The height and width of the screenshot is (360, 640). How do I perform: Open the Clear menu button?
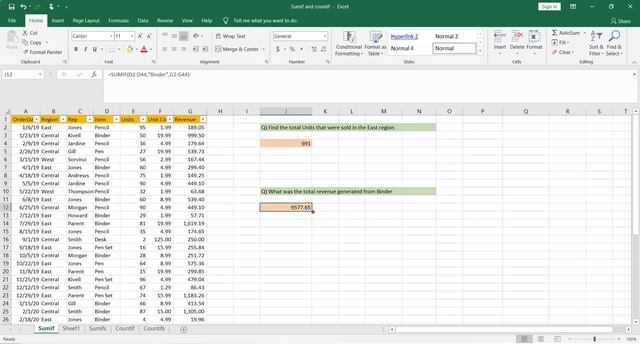(563, 52)
